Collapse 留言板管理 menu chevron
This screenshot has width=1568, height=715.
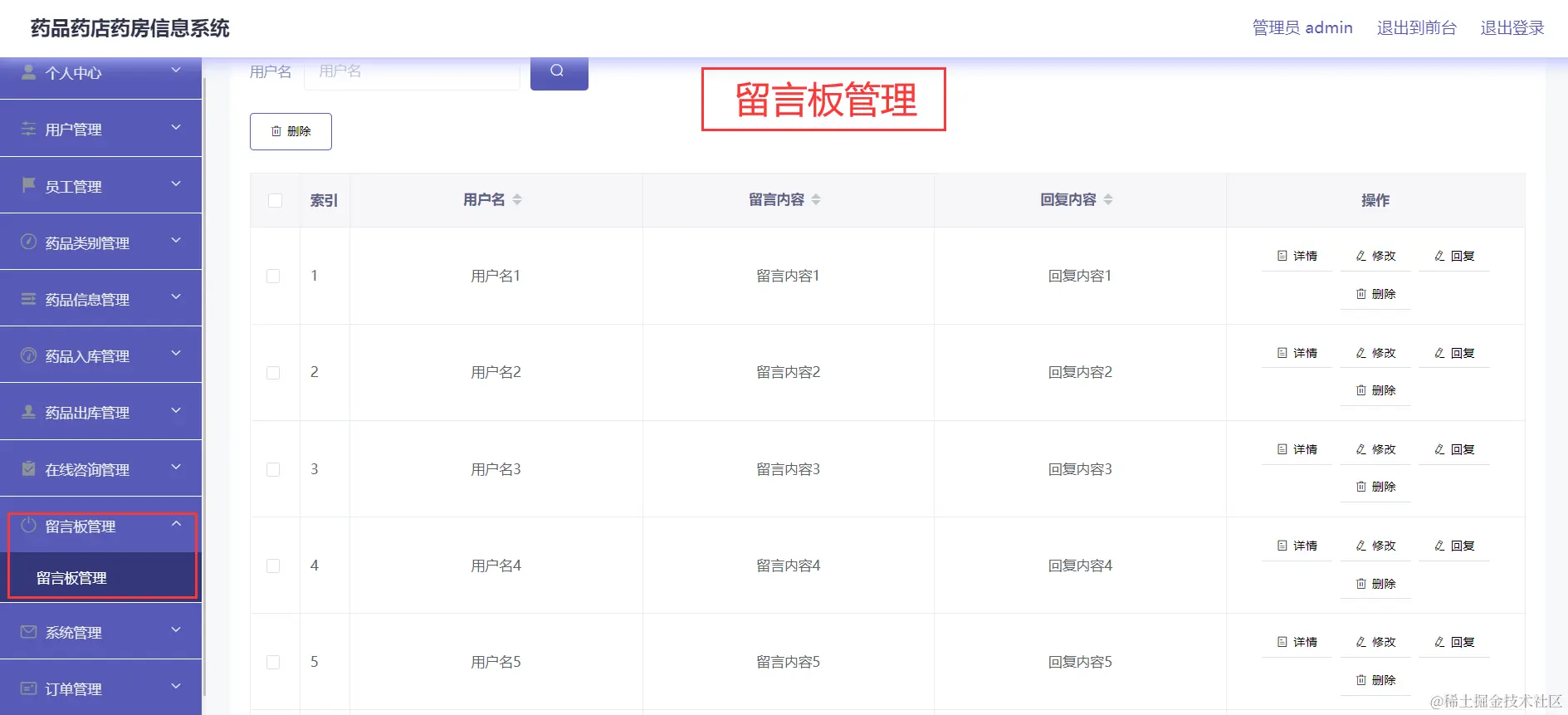[x=176, y=523]
